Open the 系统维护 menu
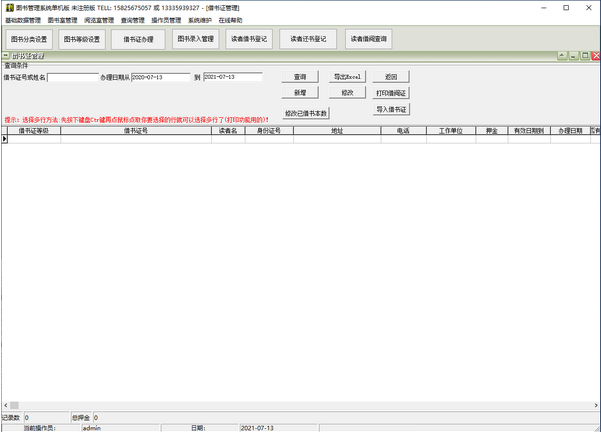 (x=199, y=19)
